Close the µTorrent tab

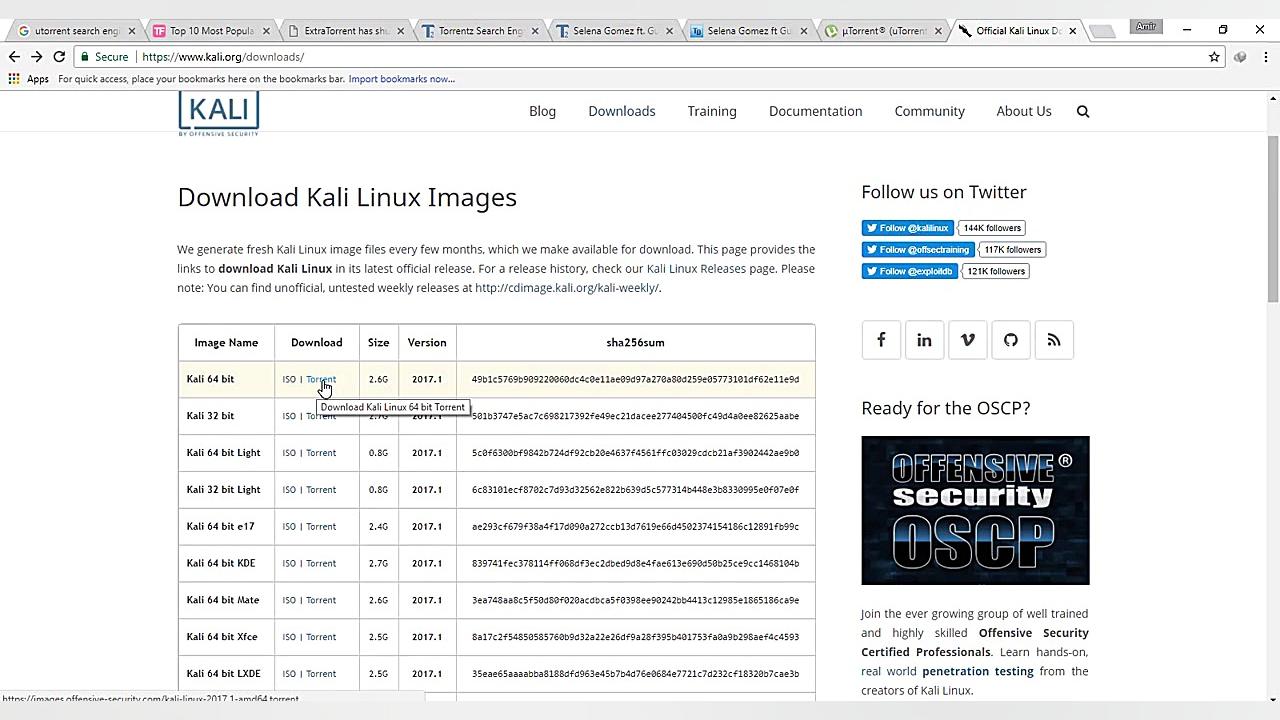[x=938, y=31]
